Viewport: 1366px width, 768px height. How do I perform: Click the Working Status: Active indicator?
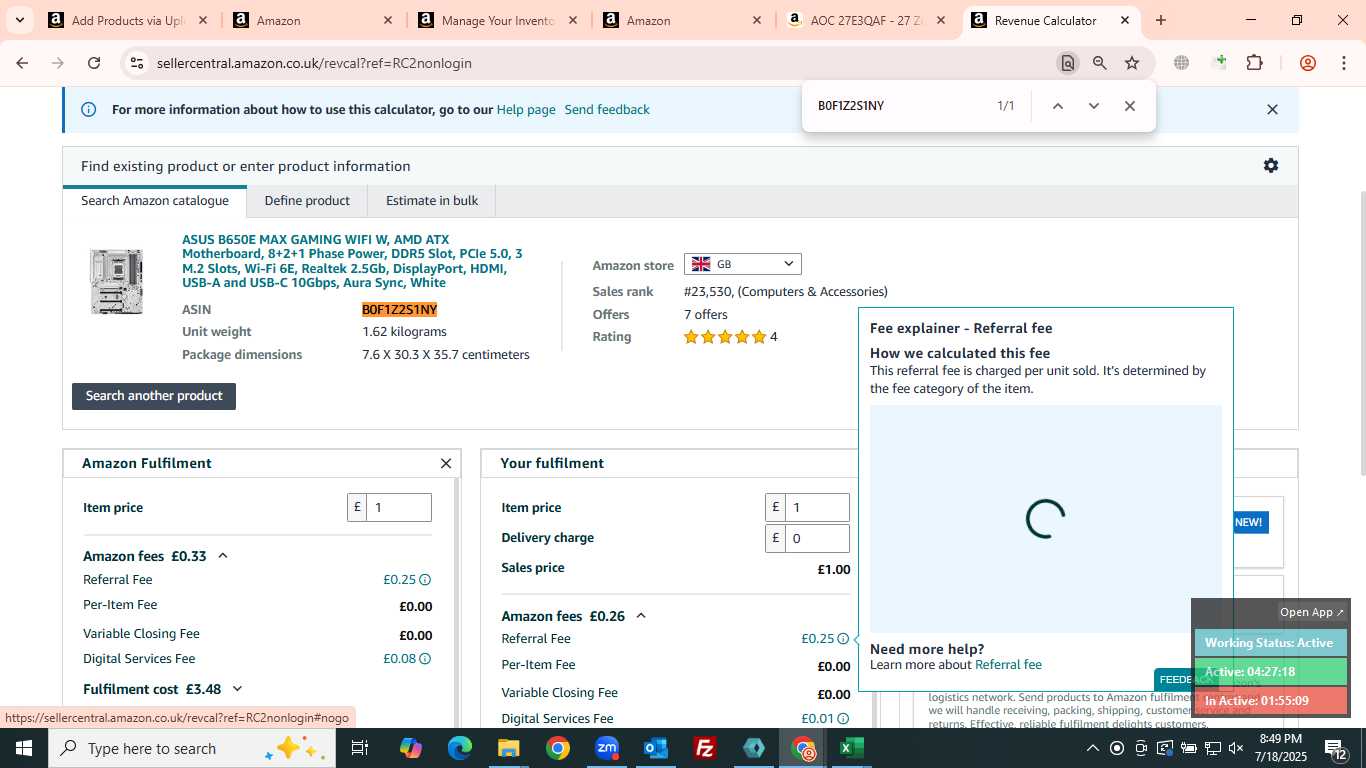pyautogui.click(x=1269, y=643)
